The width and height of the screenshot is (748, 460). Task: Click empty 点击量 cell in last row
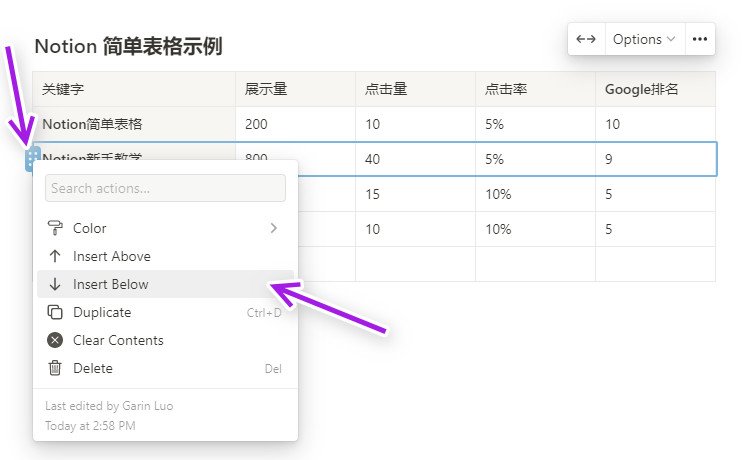(416, 264)
